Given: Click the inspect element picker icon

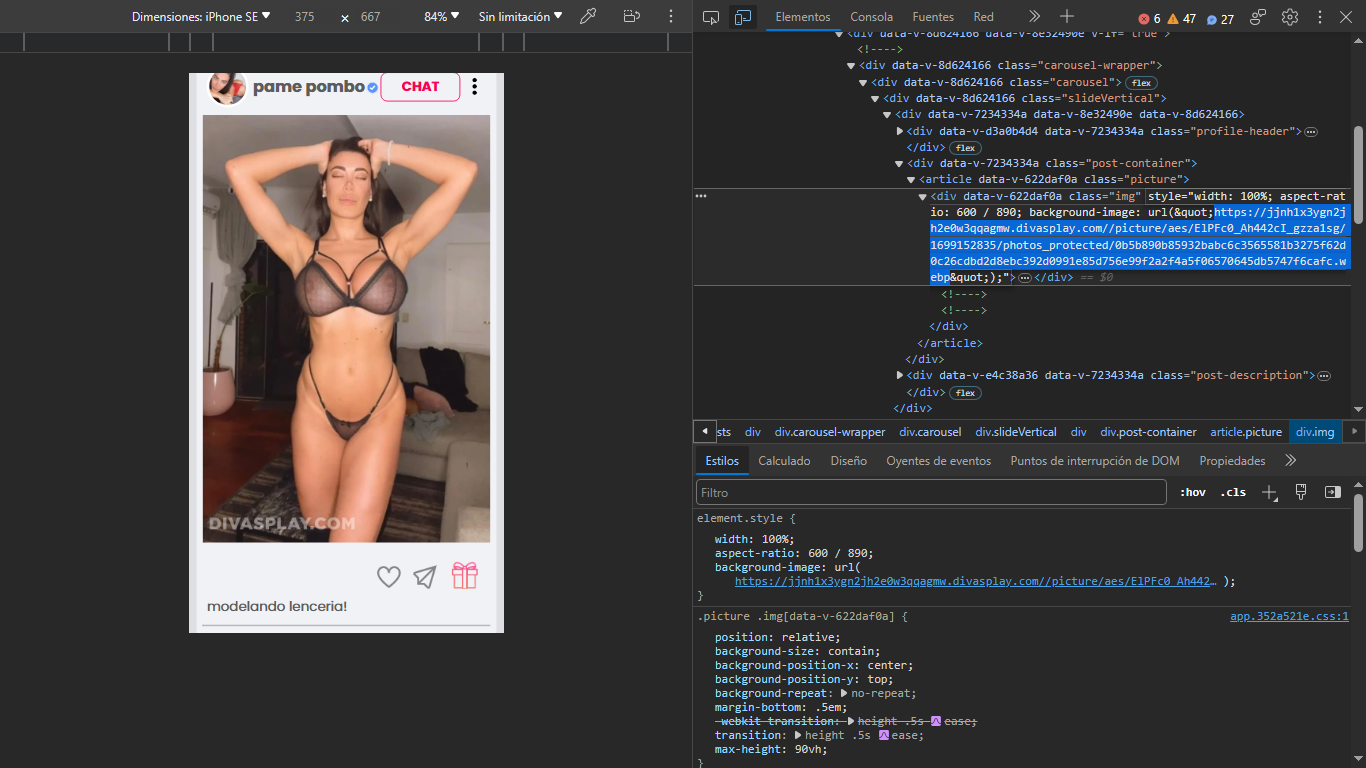Looking at the screenshot, I should [711, 17].
